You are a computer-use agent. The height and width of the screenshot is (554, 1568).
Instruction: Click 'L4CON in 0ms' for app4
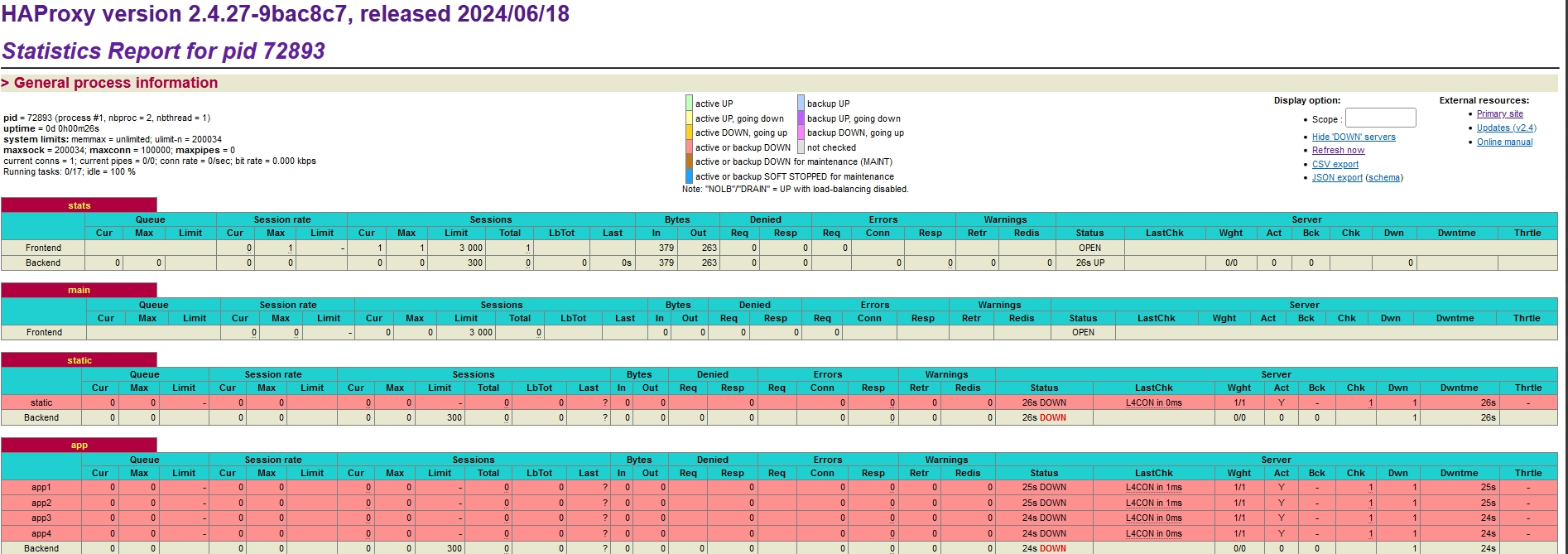pyautogui.click(x=1153, y=533)
